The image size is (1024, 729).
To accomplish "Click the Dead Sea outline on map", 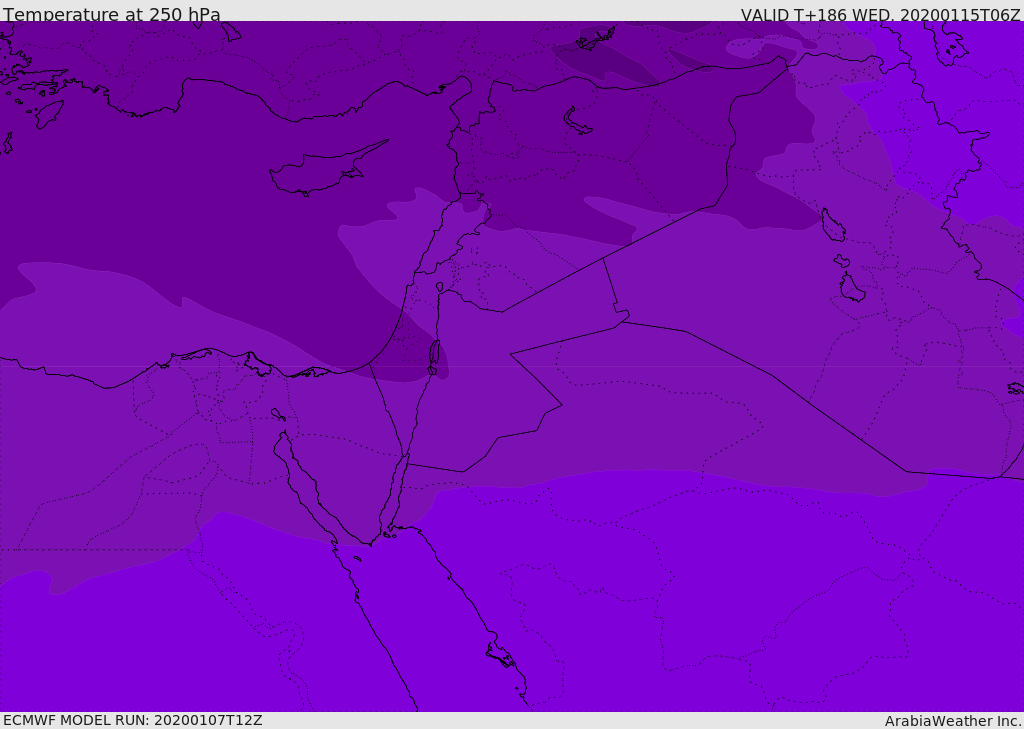I will (x=434, y=357).
